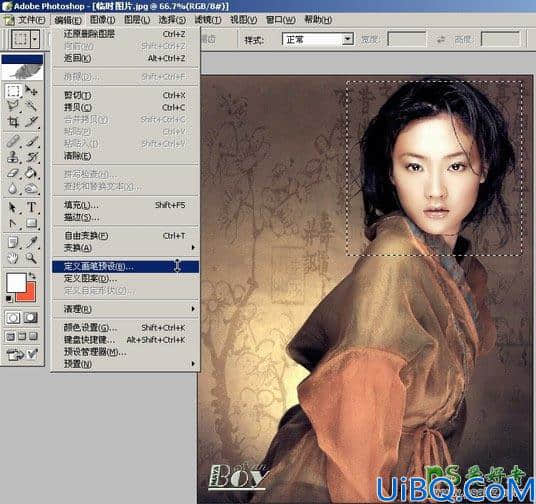Choose 定义画笔预设(B)... from Edit menu

pyautogui.click(x=125, y=267)
